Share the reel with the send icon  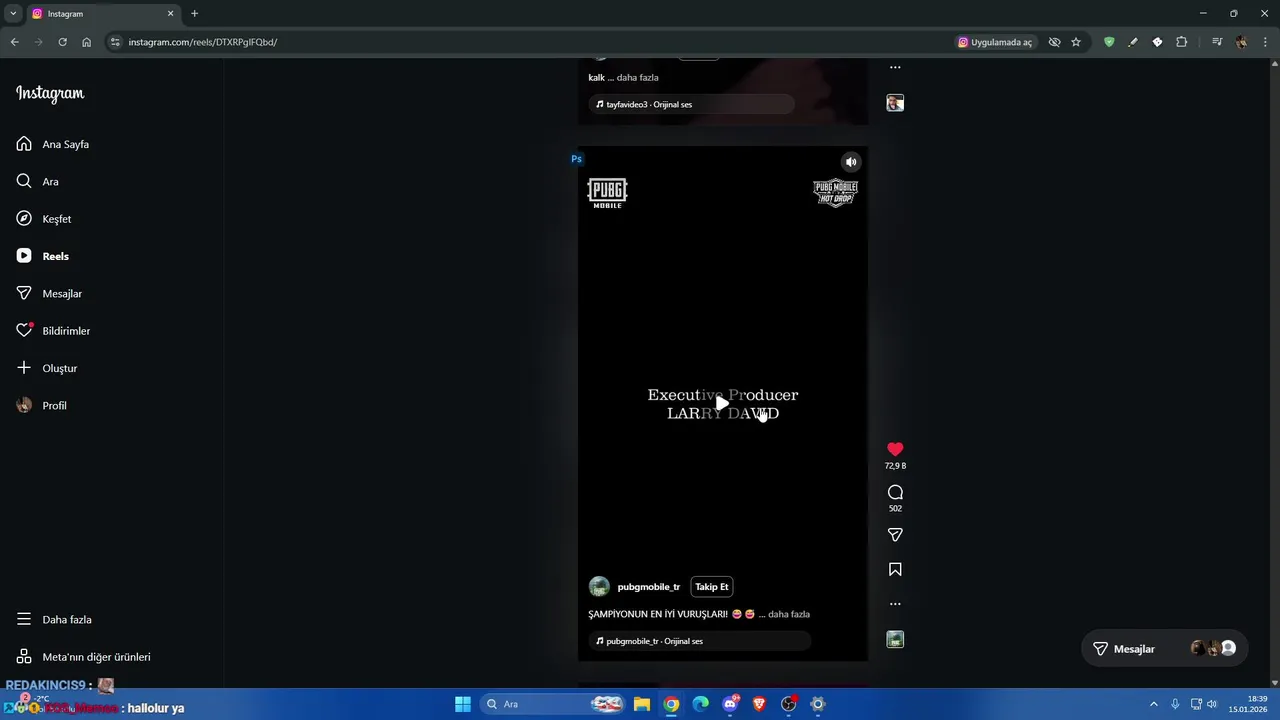[895, 535]
